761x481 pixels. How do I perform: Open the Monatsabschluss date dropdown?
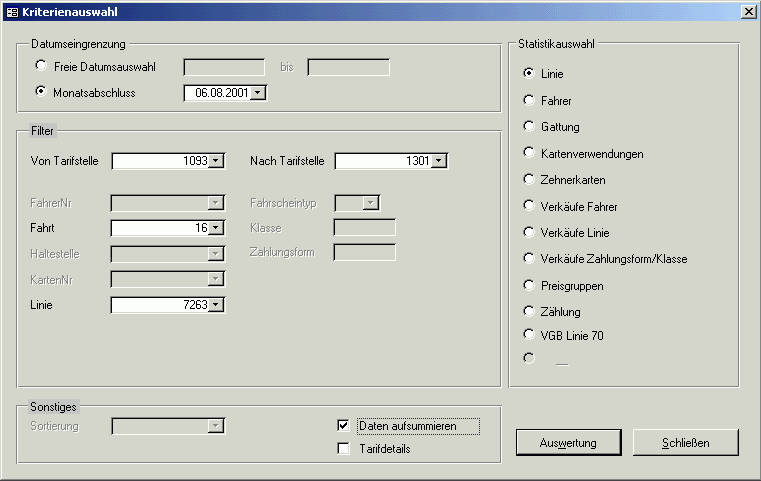coord(258,93)
